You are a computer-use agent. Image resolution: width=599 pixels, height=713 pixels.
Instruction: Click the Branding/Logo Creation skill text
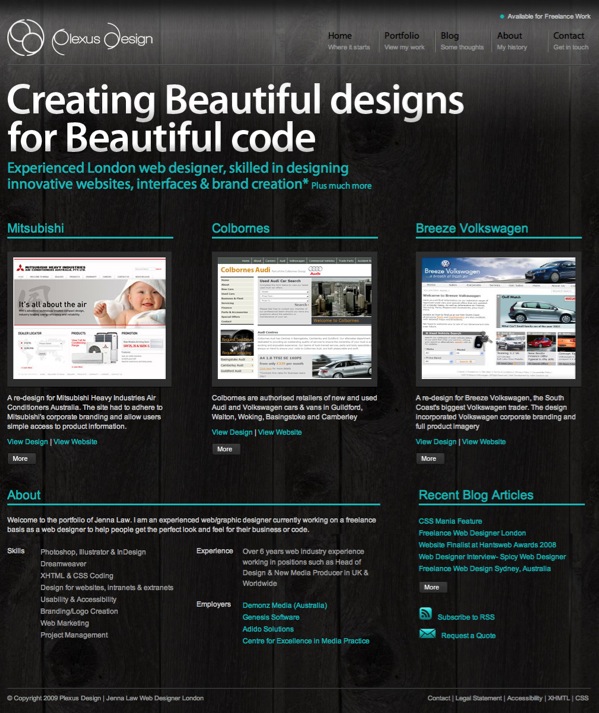[x=79, y=612]
